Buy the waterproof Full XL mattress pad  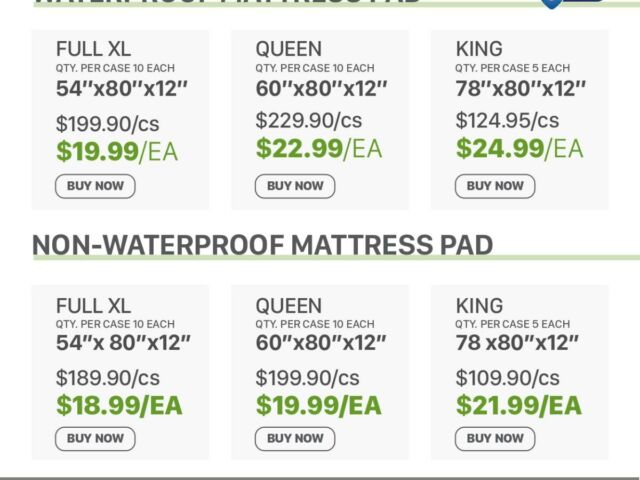[x=95, y=186]
